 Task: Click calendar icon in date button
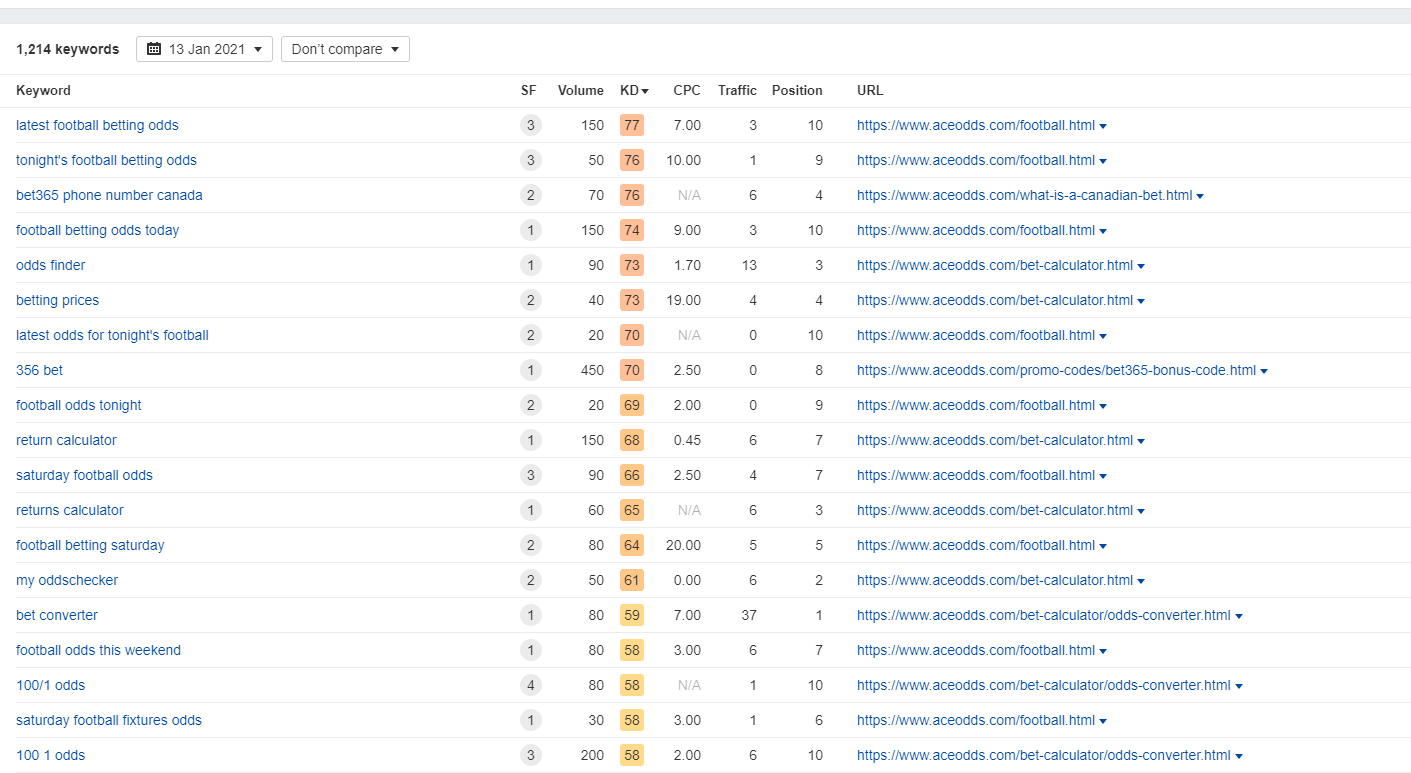point(154,49)
